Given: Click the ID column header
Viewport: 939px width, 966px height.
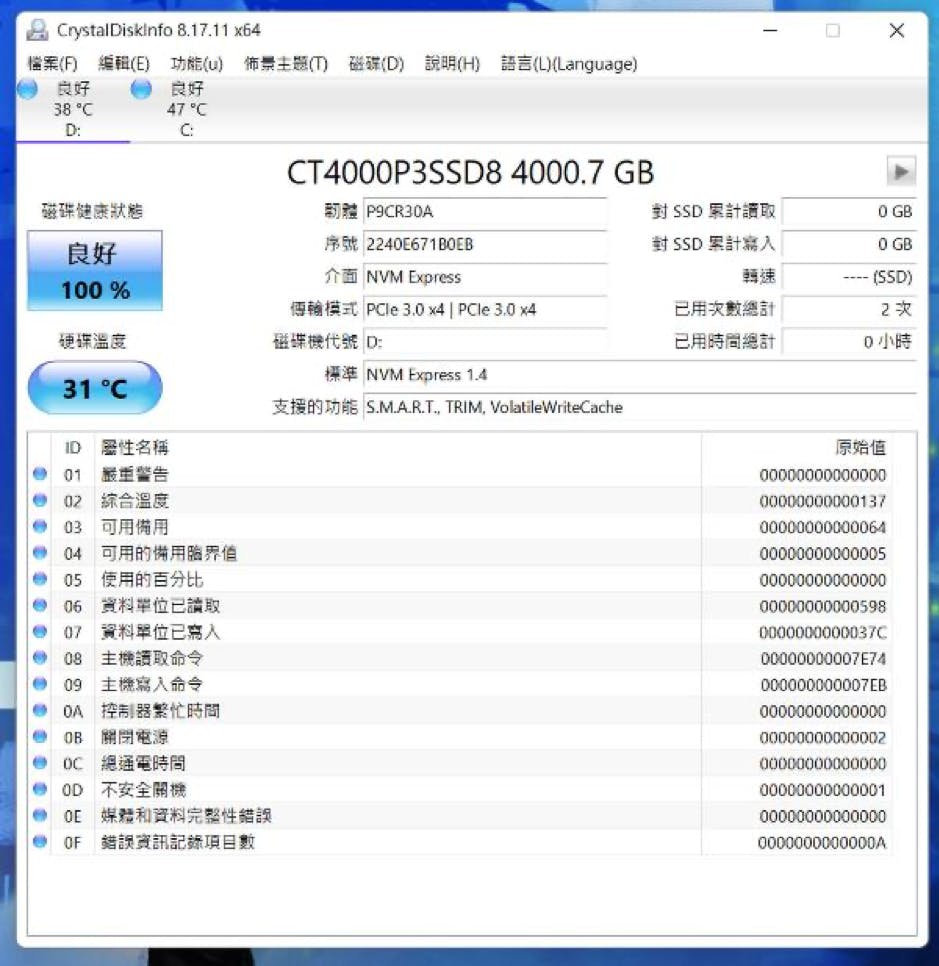Looking at the screenshot, I should click(x=73, y=447).
